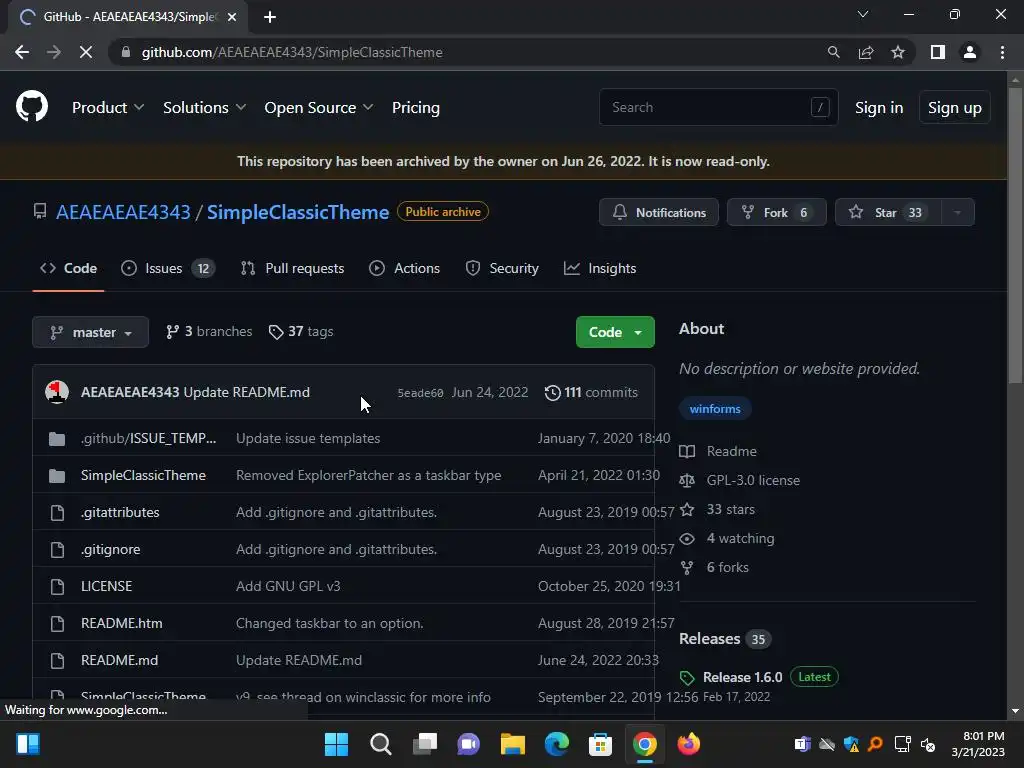Open the .github/ISSUE_TEMP... folder
1024x768 pixels.
click(x=148, y=438)
